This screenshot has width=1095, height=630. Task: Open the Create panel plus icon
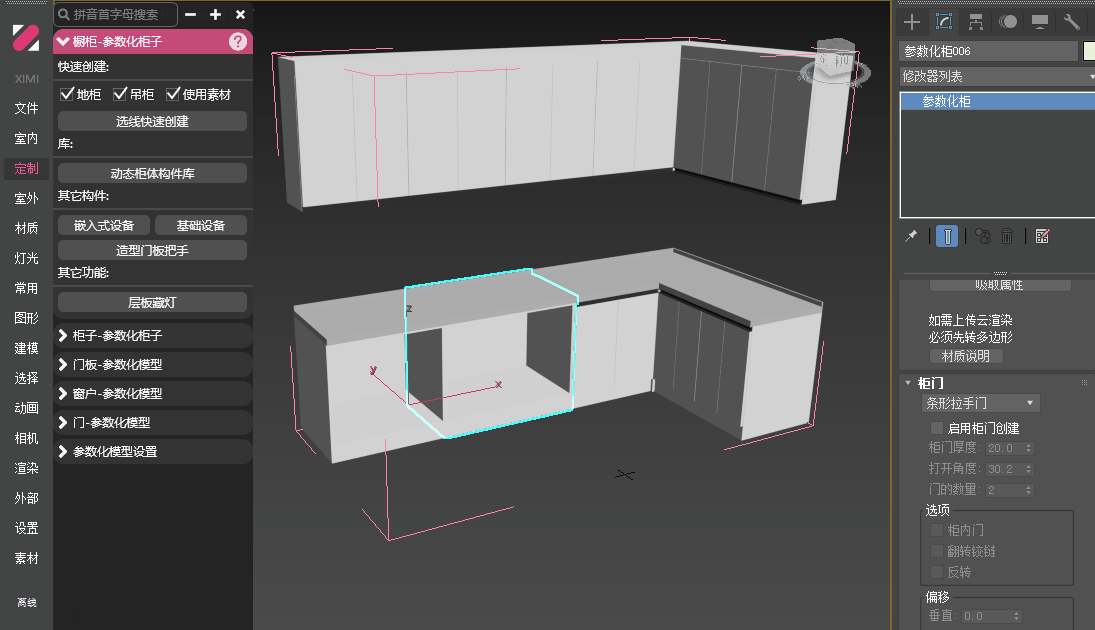(x=911, y=22)
